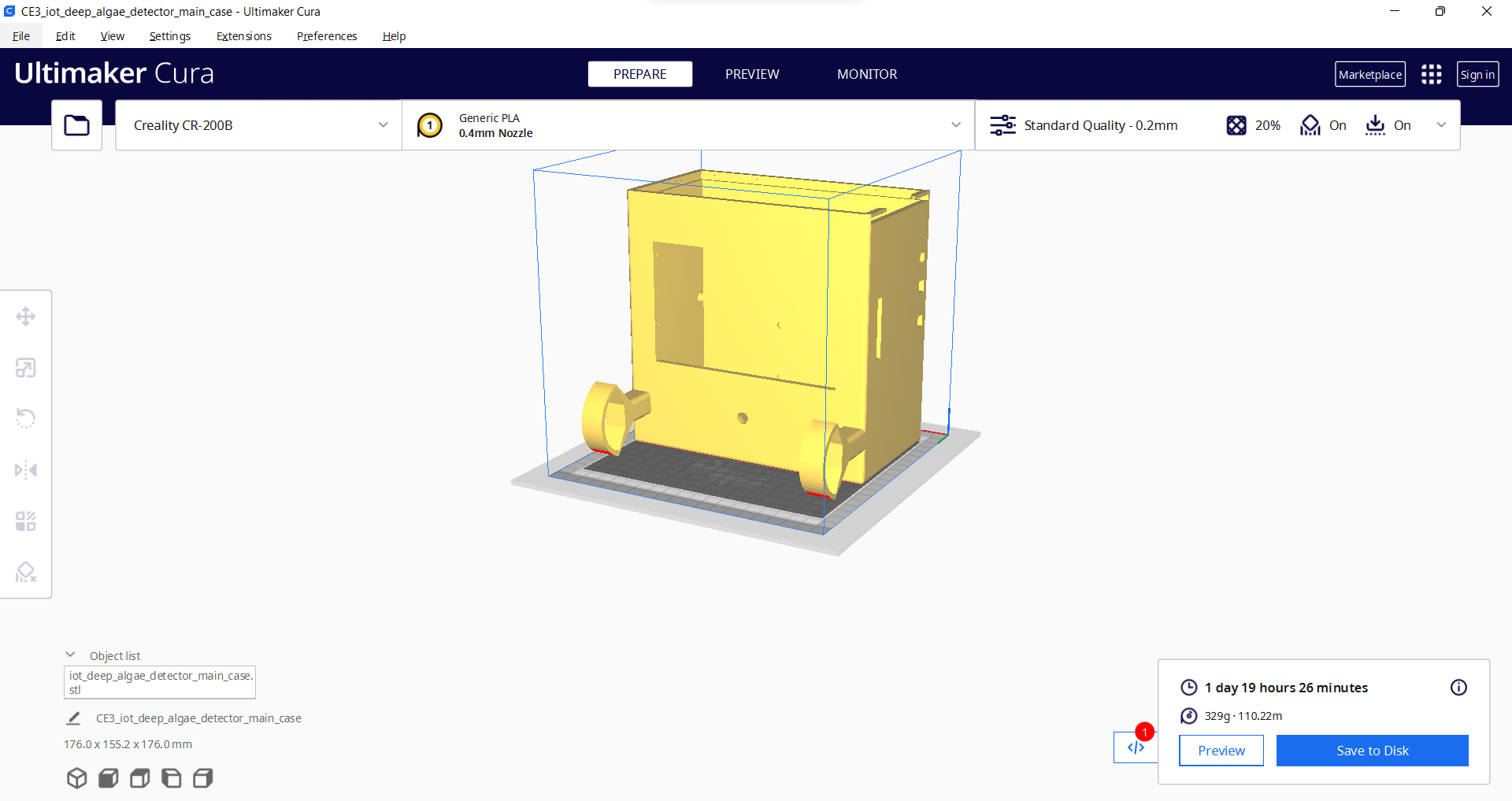Screen dimensions: 1512x801
Task: Open file folder icon button
Action: 76,125
